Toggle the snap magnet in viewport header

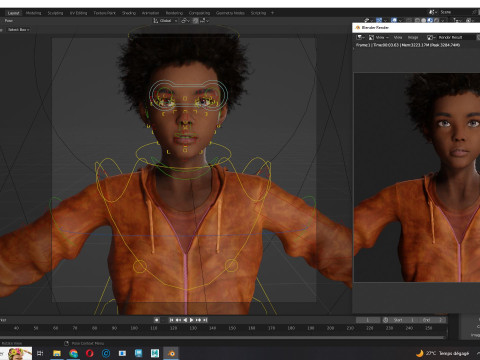click(x=196, y=21)
